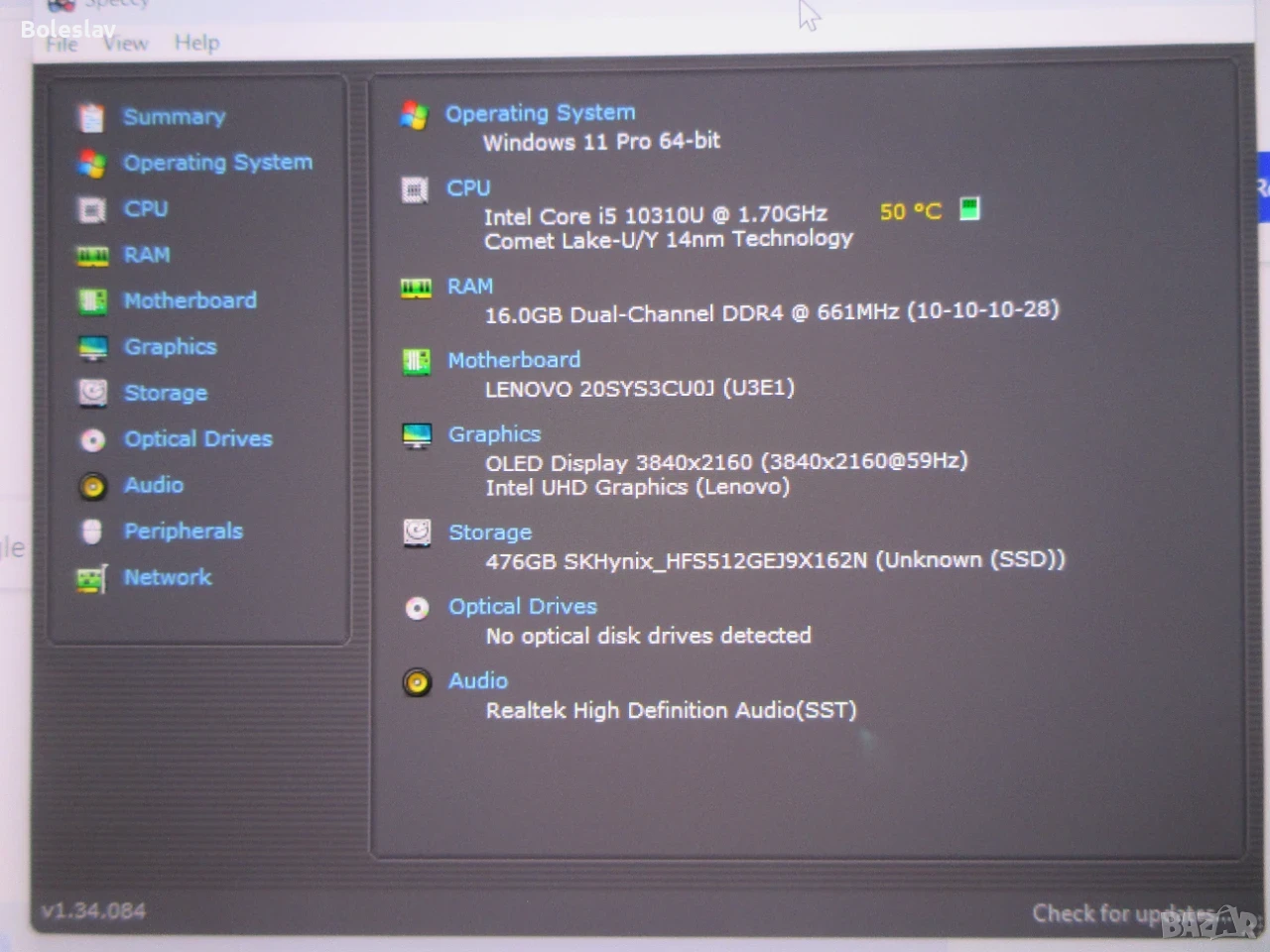
Task: Open the Summary sidebar icon
Action: tap(91, 117)
